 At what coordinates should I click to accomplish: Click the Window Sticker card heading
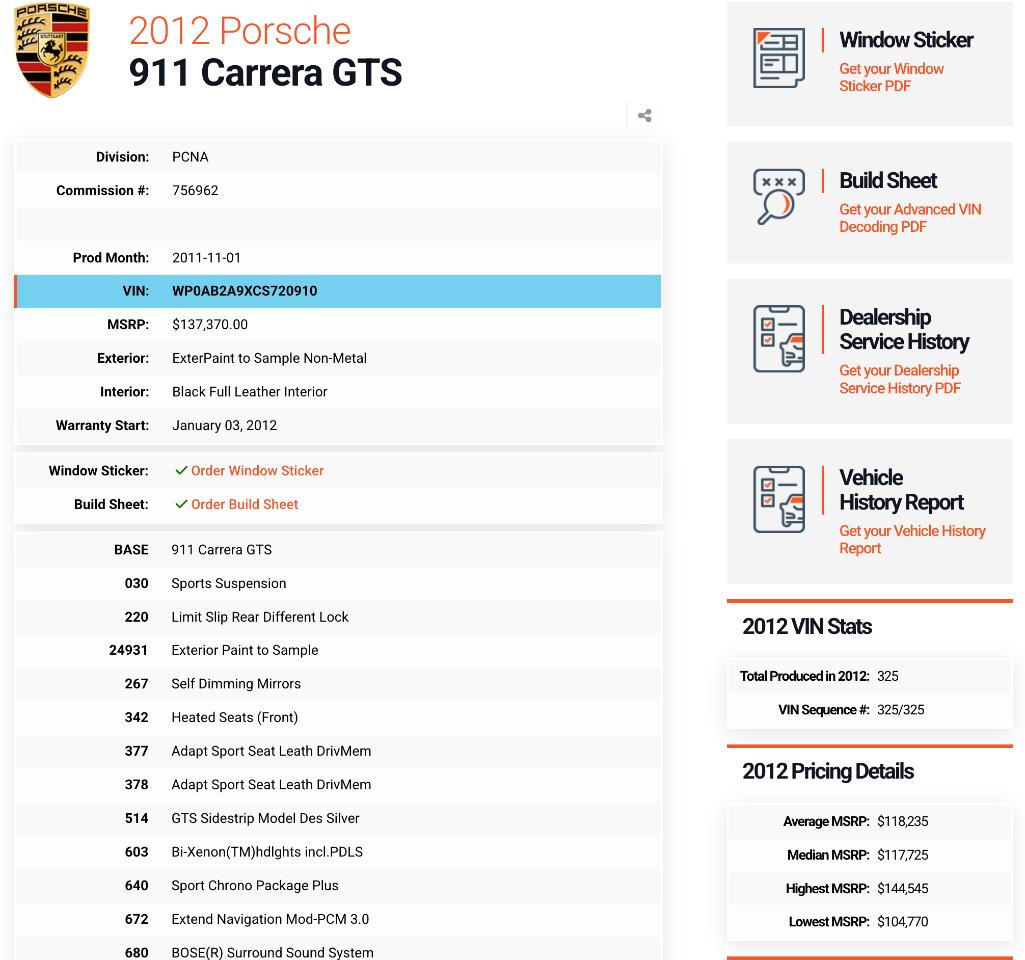pyautogui.click(x=906, y=40)
